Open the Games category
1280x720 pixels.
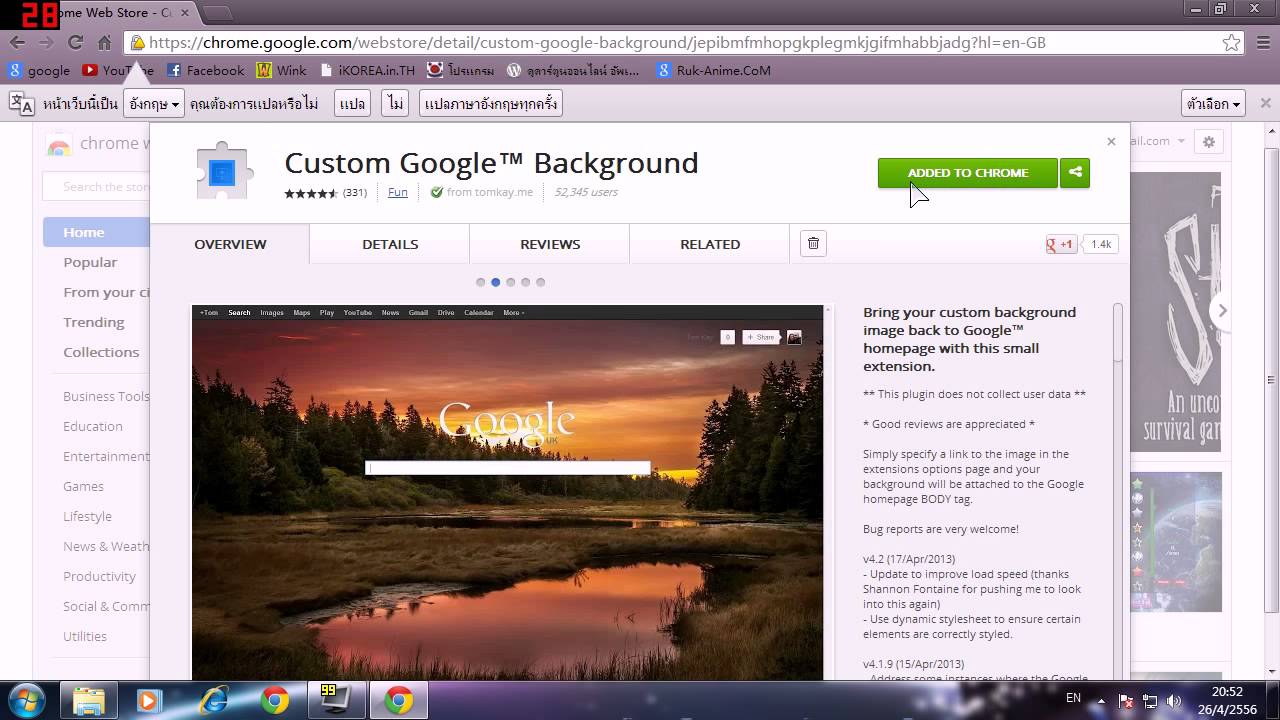[83, 486]
